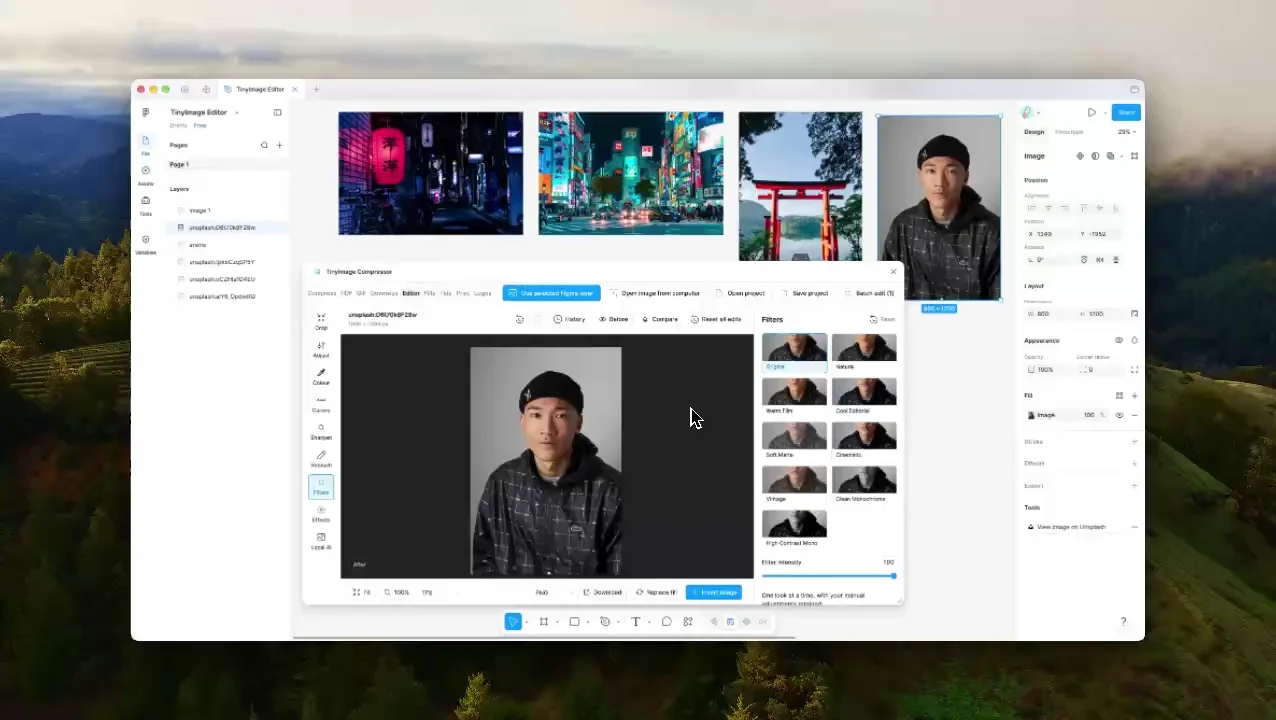Toggle Before view in the plugin
The width and height of the screenshot is (1276, 720).
tap(613, 319)
